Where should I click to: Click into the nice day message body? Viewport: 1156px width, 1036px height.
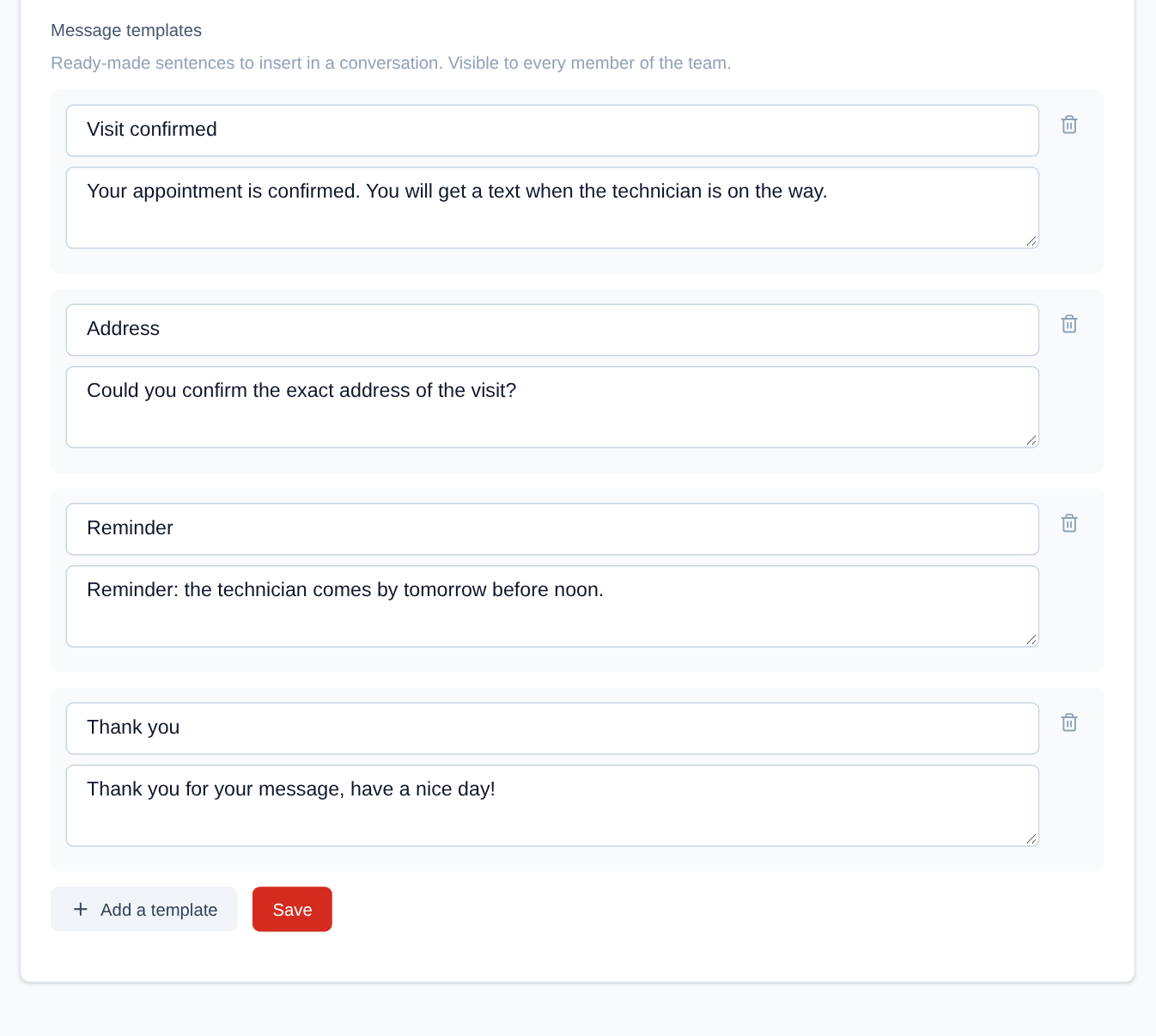click(x=552, y=806)
